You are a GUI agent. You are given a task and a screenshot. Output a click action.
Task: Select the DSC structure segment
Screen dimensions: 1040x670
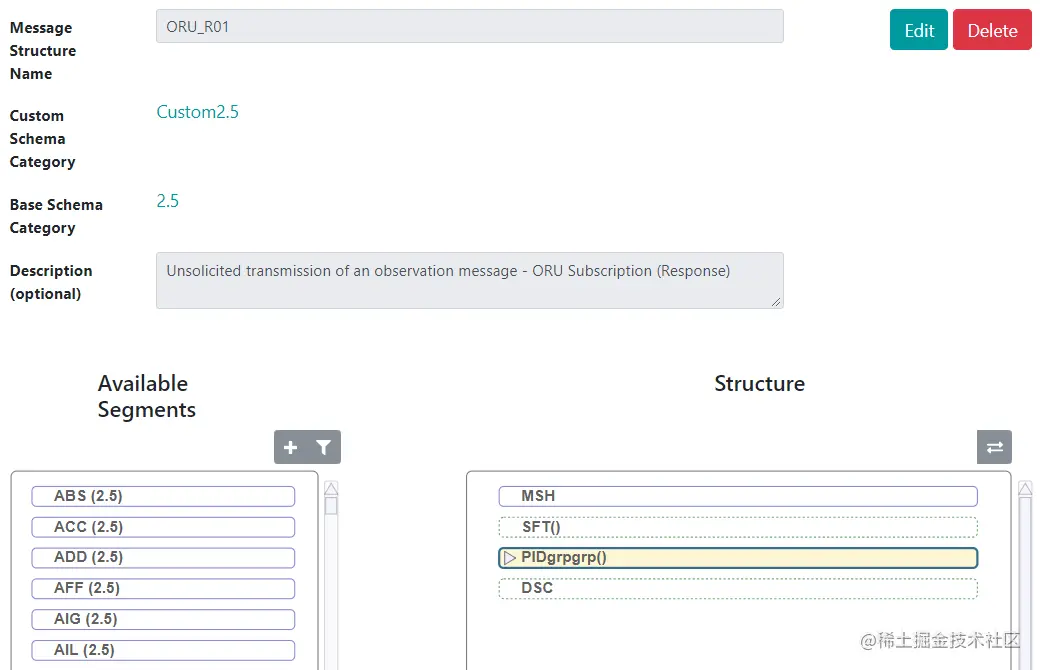[737, 588]
